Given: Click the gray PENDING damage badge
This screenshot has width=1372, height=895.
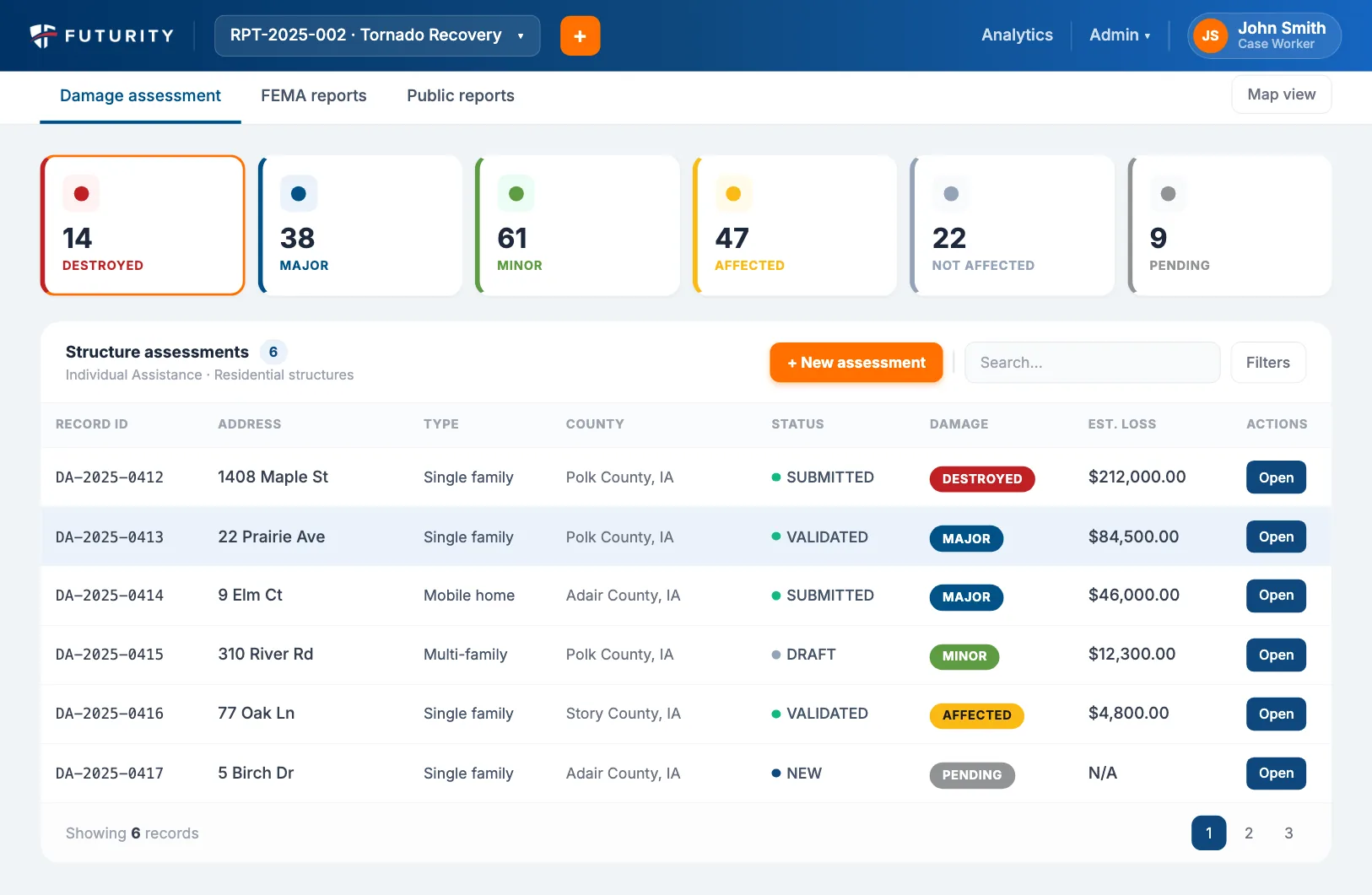Looking at the screenshot, I should tap(972, 775).
